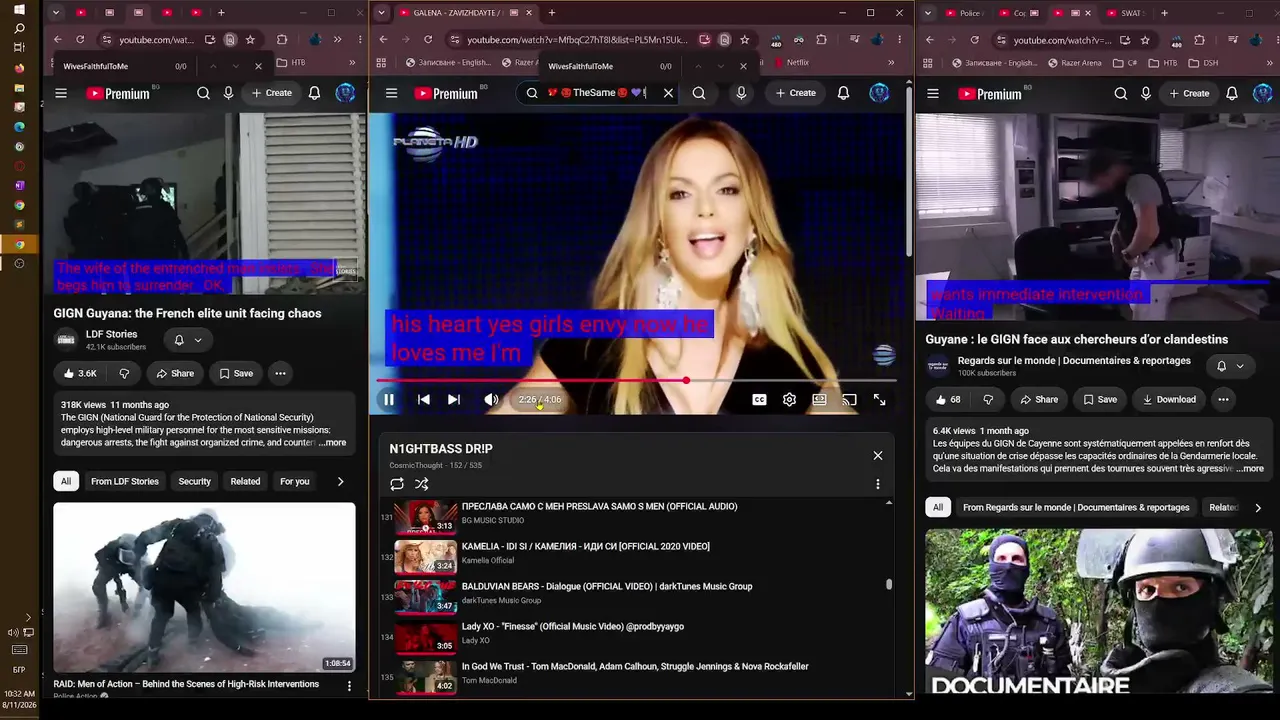Select the Security chip in the left window
Screen dimensions: 1280x720
194,482
